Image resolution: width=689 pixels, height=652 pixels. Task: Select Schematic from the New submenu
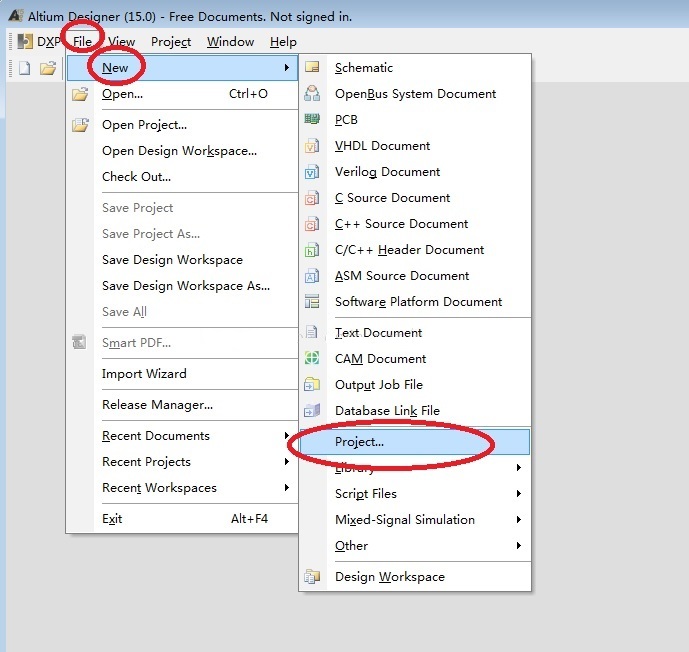click(414, 68)
